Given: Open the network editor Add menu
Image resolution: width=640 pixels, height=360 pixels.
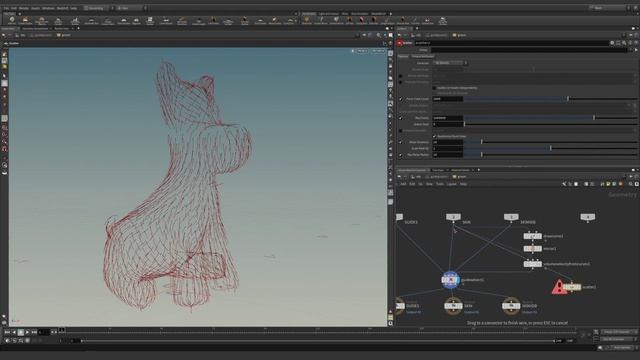Looking at the screenshot, I should pyautogui.click(x=403, y=184).
